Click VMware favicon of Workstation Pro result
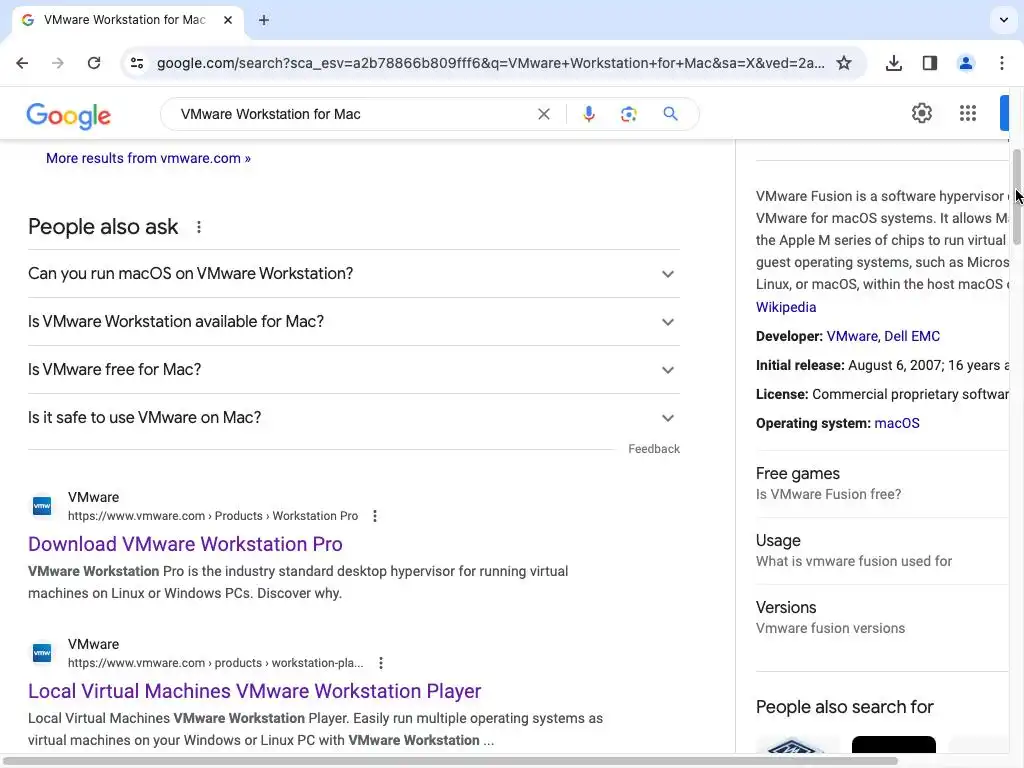The width and height of the screenshot is (1024, 768). pyautogui.click(x=42, y=506)
